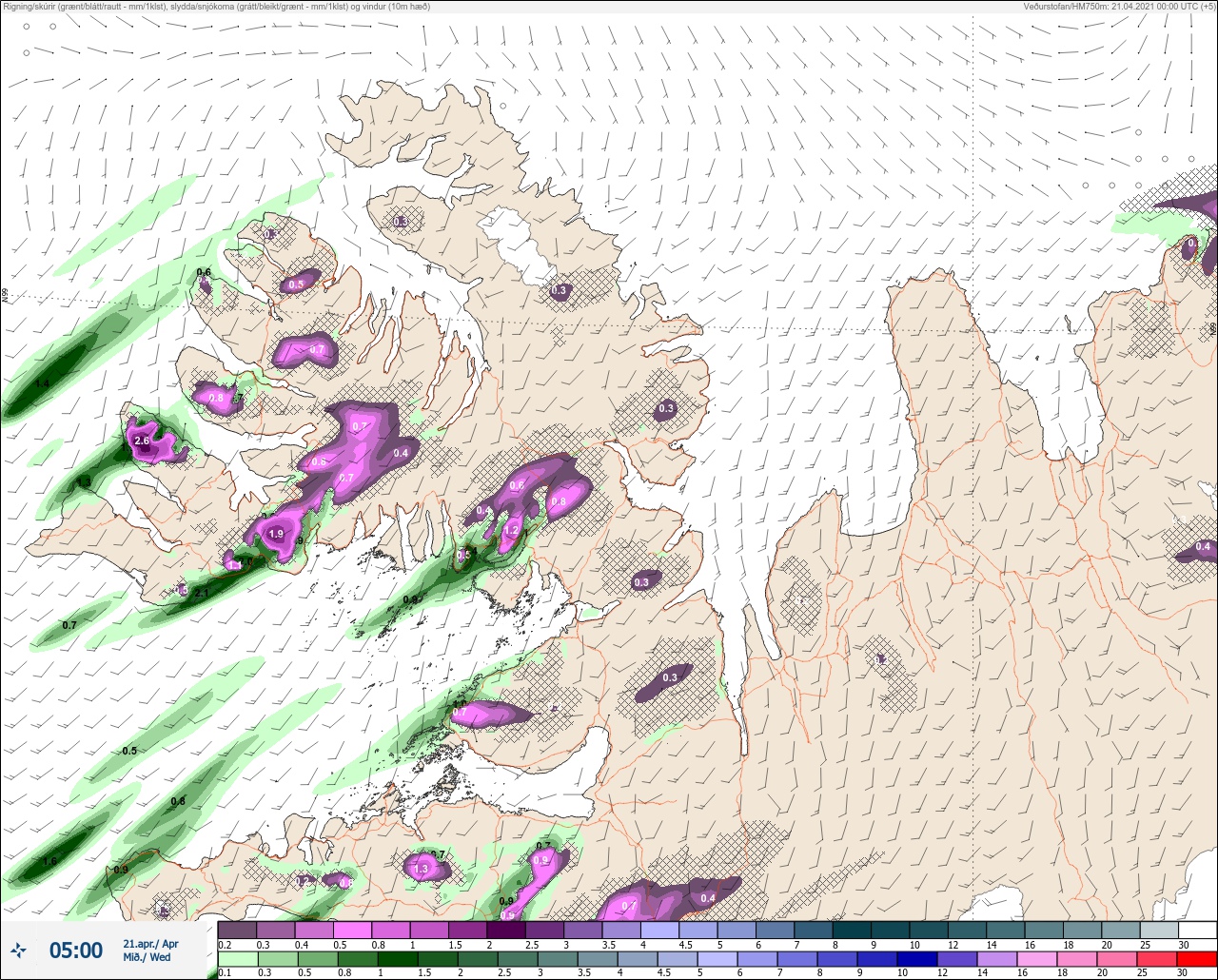Screen dimensions: 1218x980
Task: Click the '21.apr./ Apr' date text
Action: 150,944
